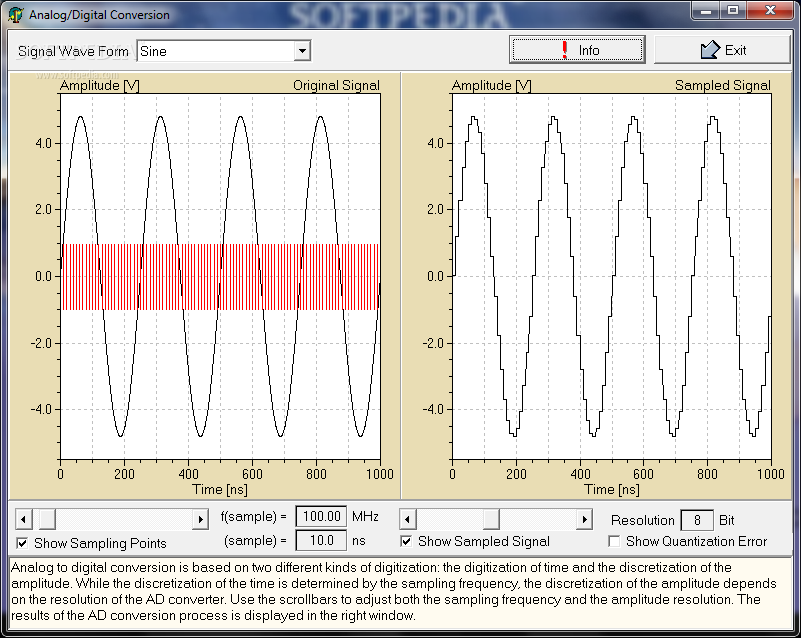Click left arrow of sampling frequency scrollbar
This screenshot has width=801, height=638.
[23, 519]
